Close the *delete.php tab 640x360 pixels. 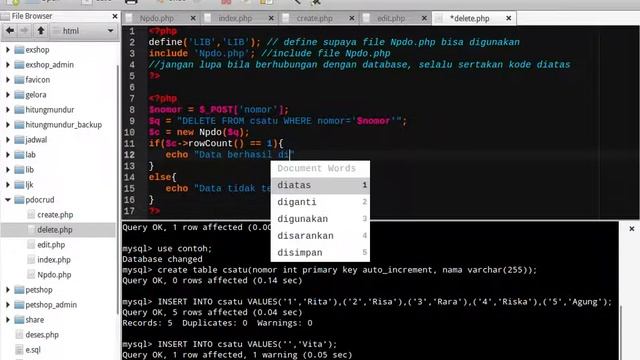tap(509, 18)
